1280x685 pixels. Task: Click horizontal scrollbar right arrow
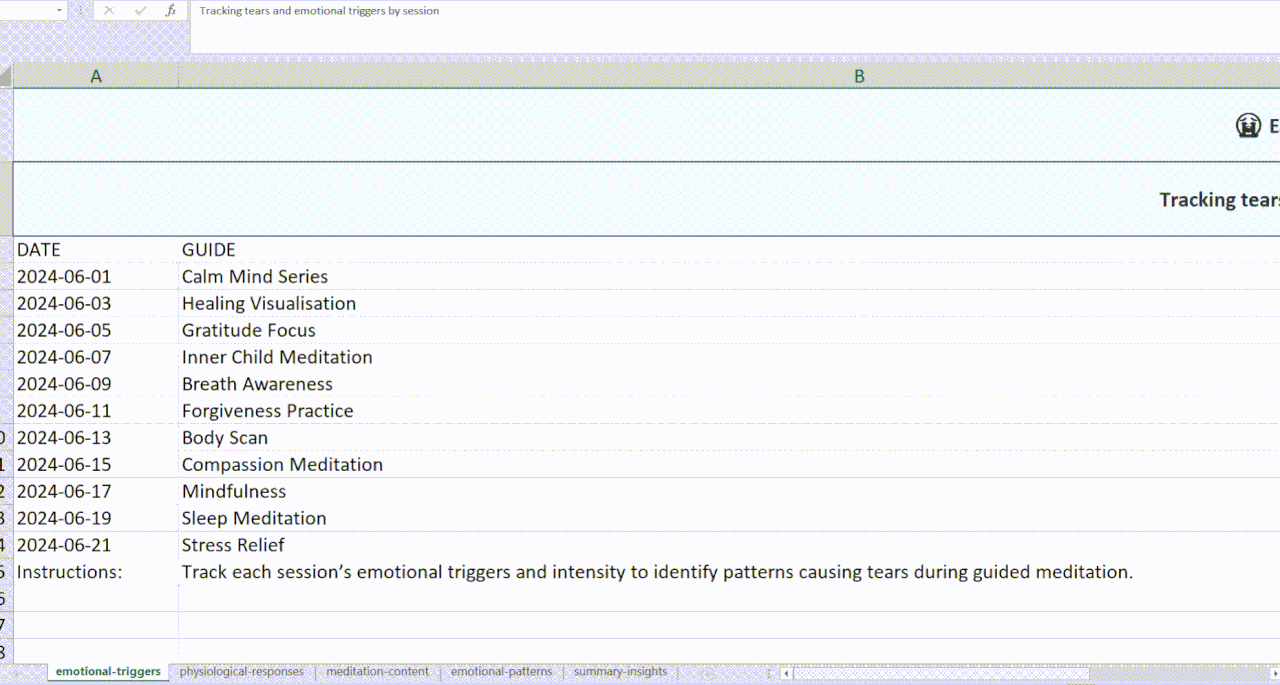click(1273, 673)
